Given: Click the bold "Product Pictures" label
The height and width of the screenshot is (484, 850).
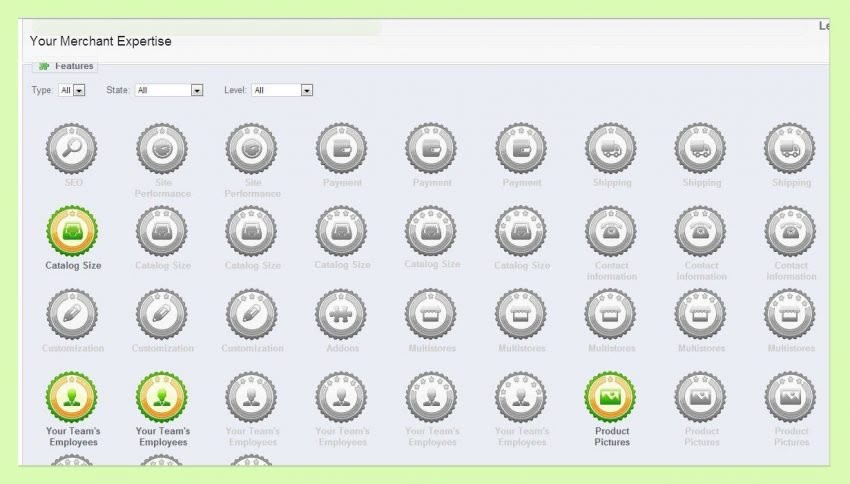Looking at the screenshot, I should pos(612,436).
